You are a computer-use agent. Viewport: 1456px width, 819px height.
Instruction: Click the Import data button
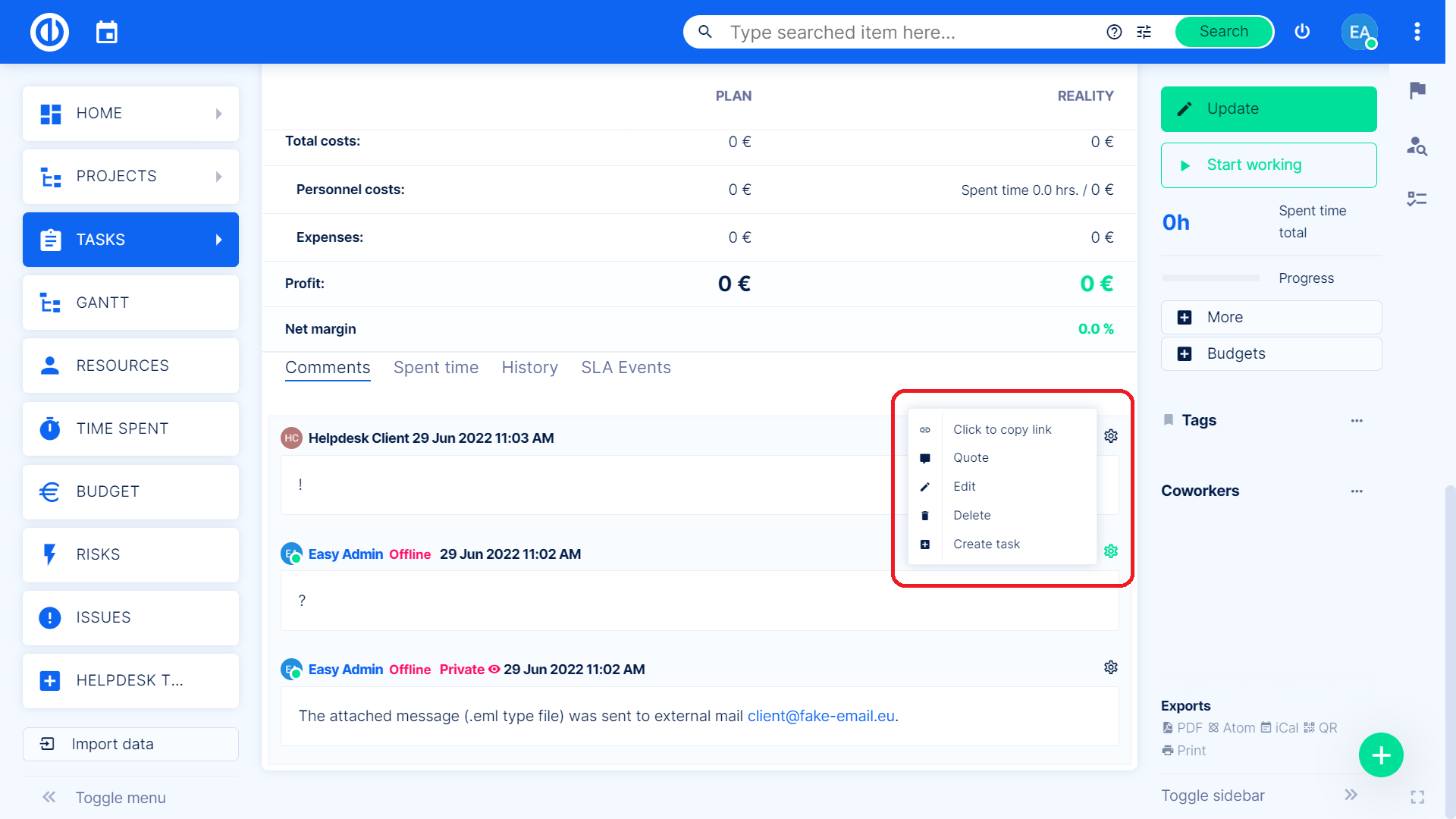130,745
